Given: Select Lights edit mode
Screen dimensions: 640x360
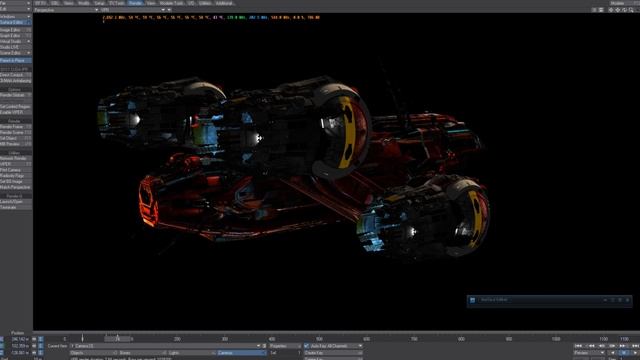Looking at the screenshot, I should (x=191, y=353).
